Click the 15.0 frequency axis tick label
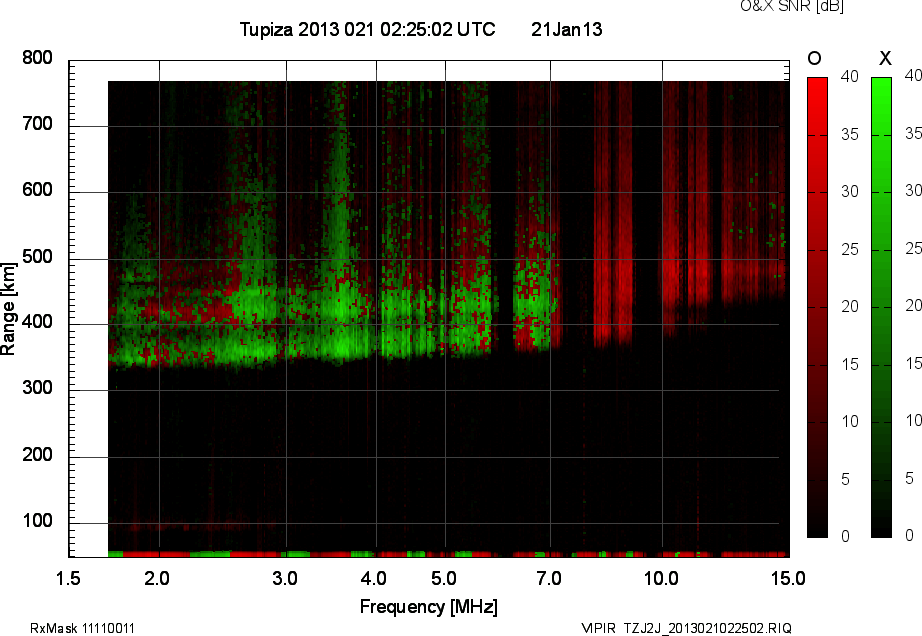The image size is (922, 636). coord(789,578)
